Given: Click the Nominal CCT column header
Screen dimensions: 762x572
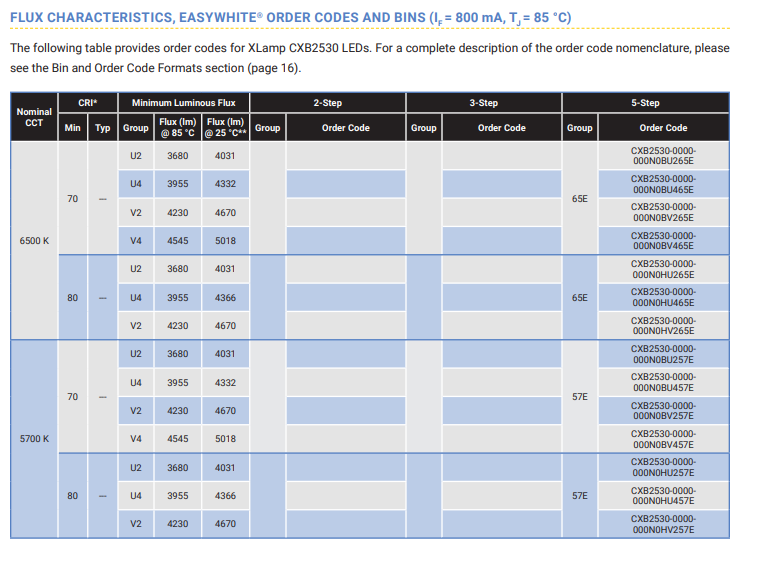Looking at the screenshot, I should (x=34, y=117).
